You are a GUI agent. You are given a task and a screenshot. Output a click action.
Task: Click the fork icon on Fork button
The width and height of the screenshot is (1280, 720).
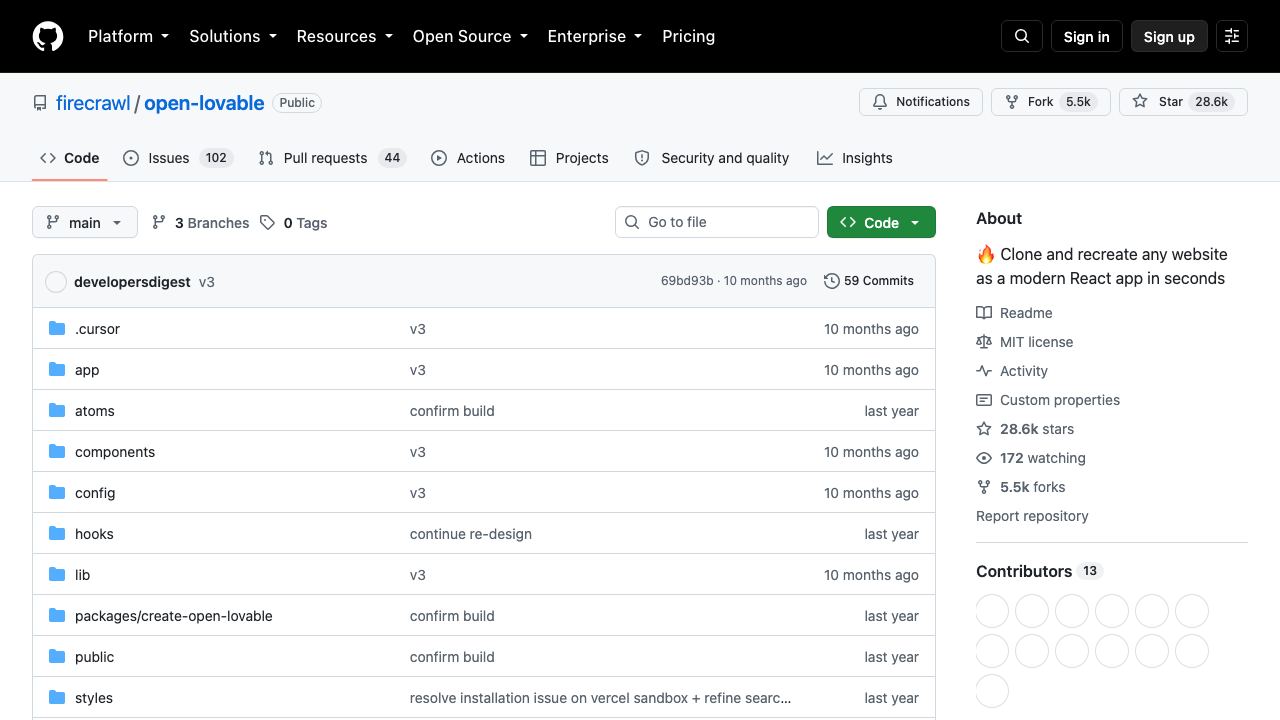[x=1012, y=102]
